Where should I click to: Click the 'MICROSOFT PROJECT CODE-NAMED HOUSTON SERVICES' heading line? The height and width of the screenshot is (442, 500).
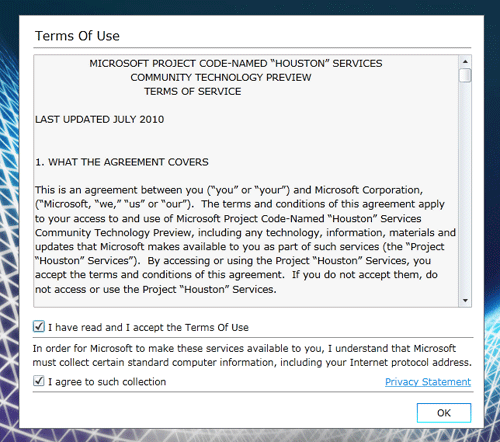pos(236,63)
